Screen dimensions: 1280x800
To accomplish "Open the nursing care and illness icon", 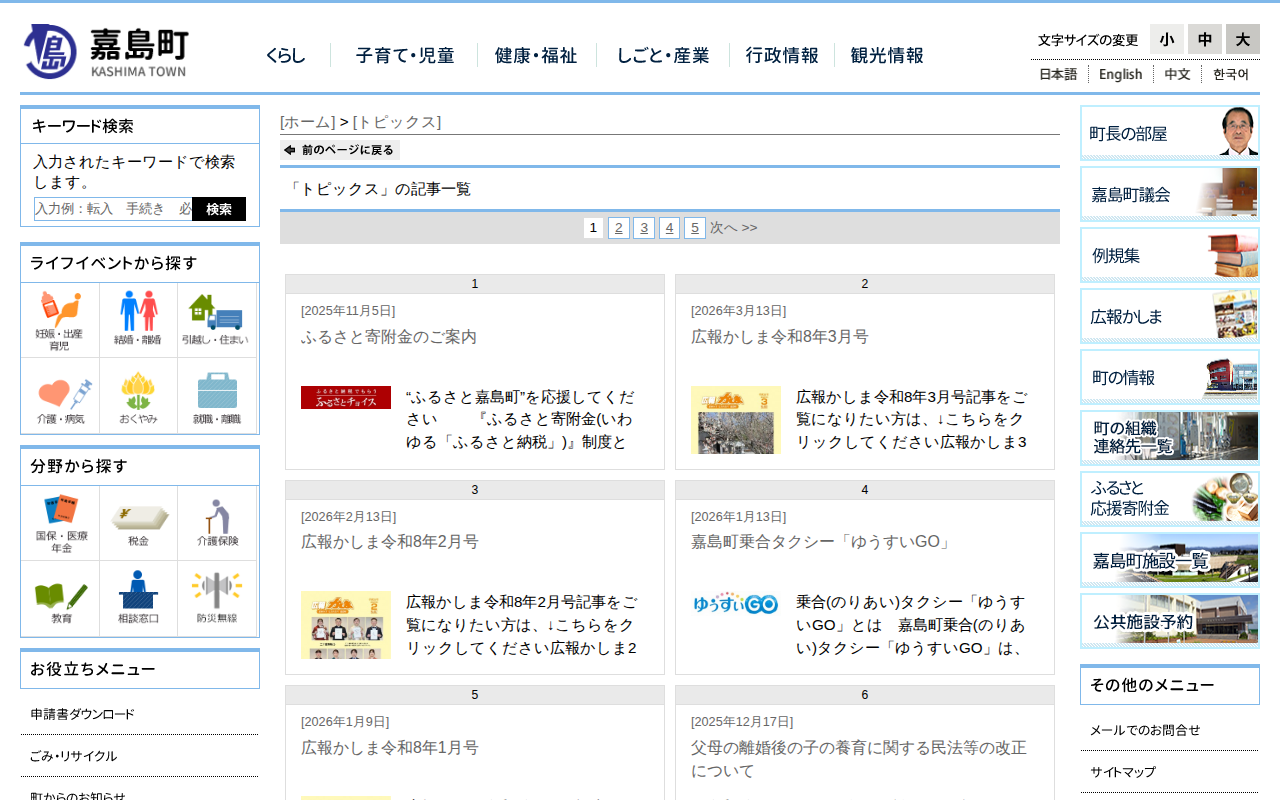I will pos(60,397).
